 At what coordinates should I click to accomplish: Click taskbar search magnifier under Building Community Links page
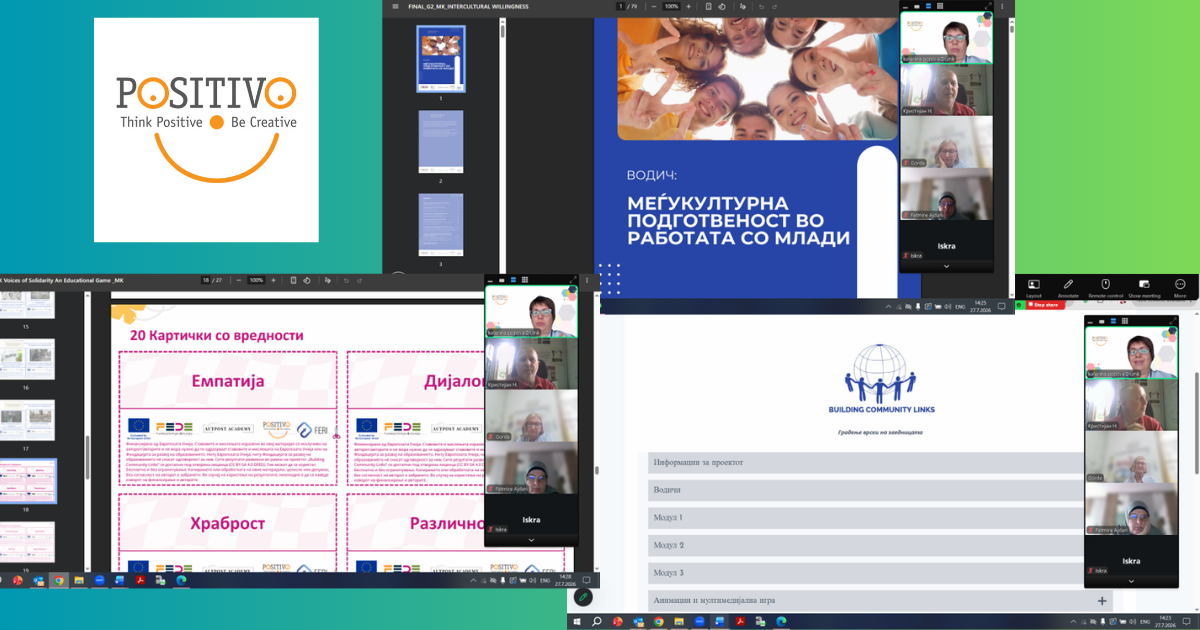596,621
